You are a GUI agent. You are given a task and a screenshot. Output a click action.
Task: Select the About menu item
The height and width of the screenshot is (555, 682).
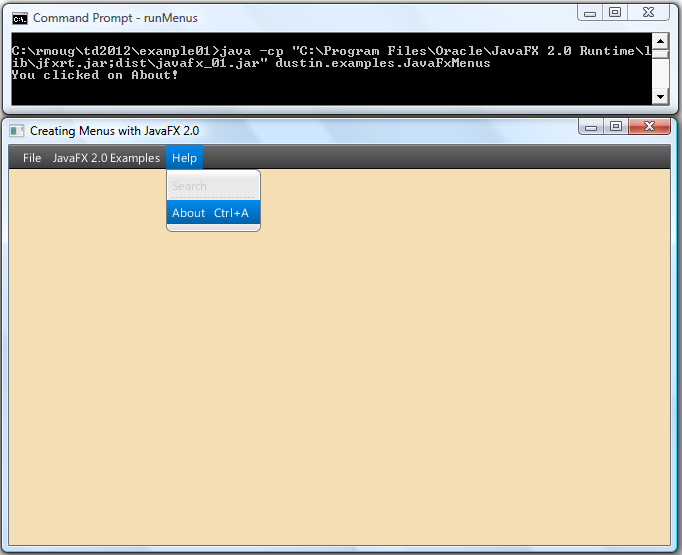coord(214,213)
